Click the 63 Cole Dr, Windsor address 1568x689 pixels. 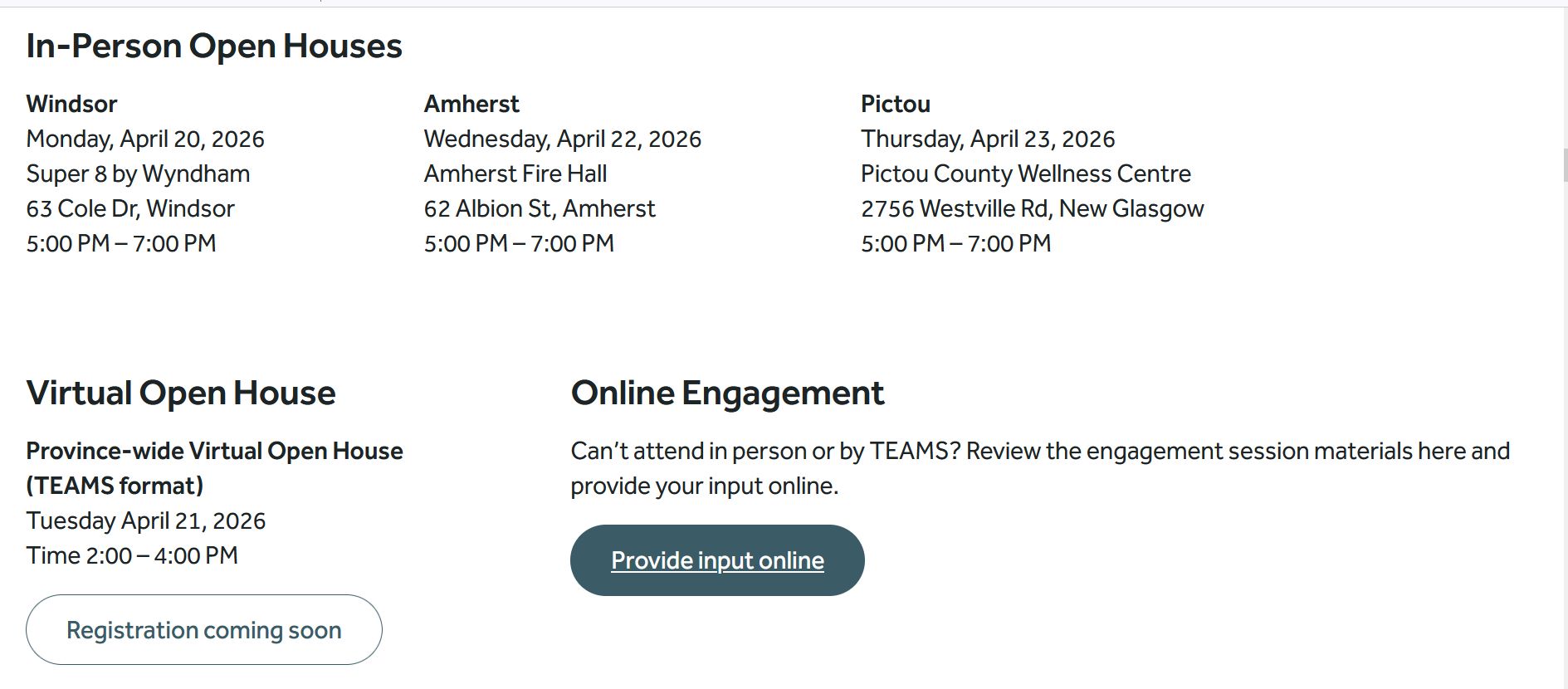pyautogui.click(x=130, y=208)
